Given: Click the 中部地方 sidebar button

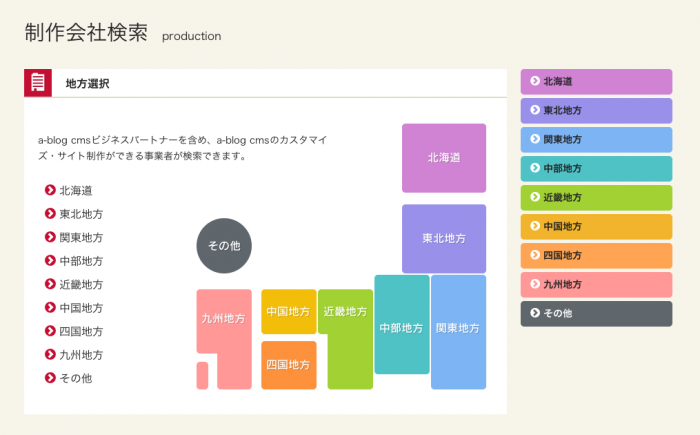Looking at the screenshot, I should pyautogui.click(x=596, y=168).
